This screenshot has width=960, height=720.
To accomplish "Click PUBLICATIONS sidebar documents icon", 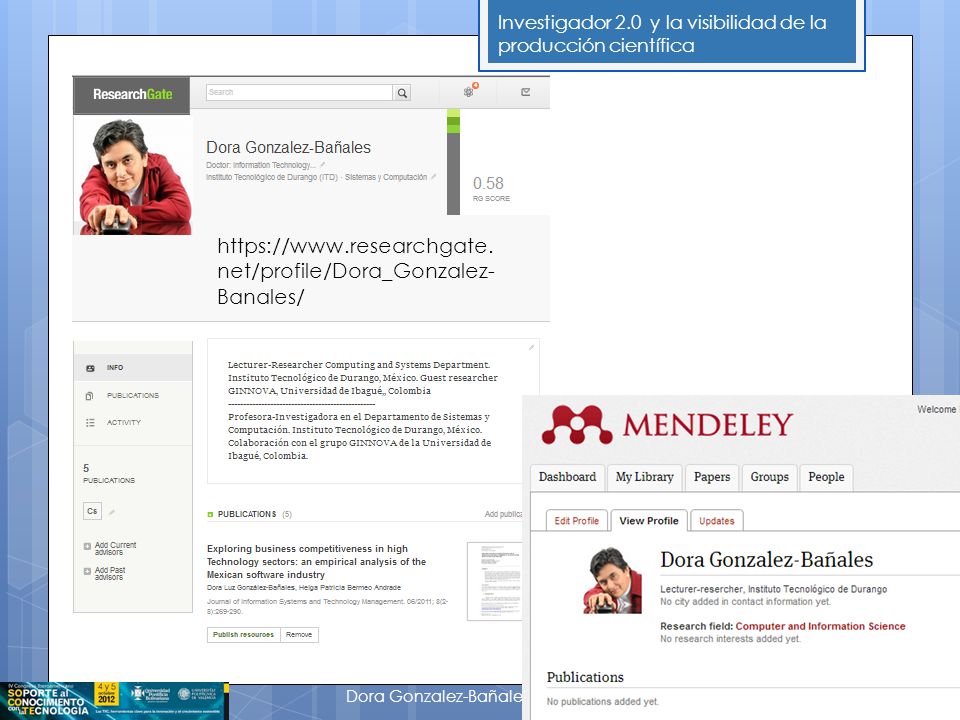I will 89,396.
